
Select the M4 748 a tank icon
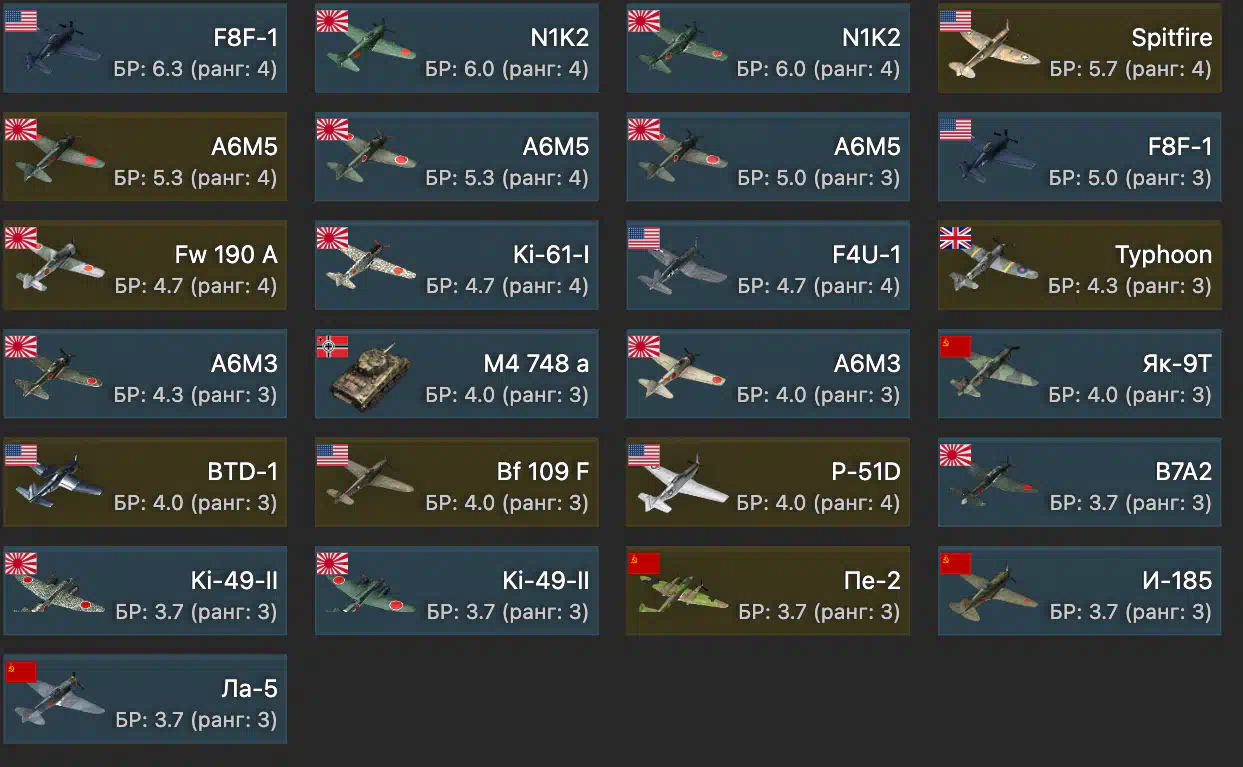(x=368, y=378)
